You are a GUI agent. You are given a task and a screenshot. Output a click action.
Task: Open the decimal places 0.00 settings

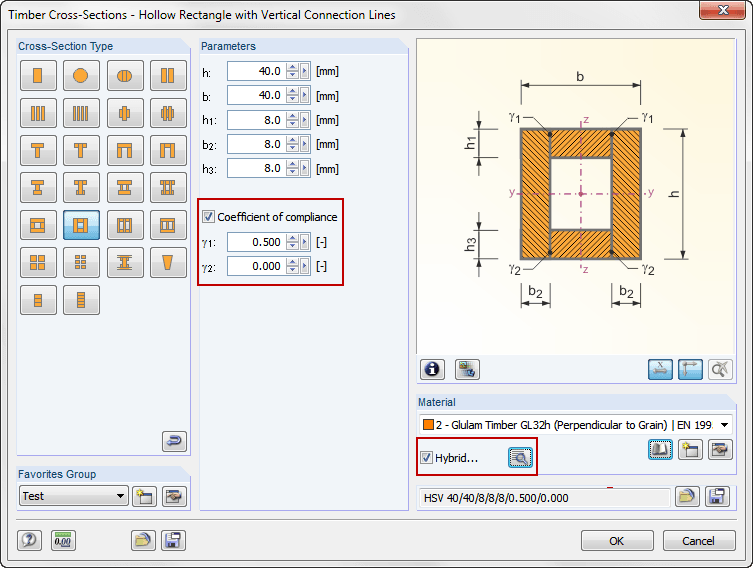click(x=63, y=540)
